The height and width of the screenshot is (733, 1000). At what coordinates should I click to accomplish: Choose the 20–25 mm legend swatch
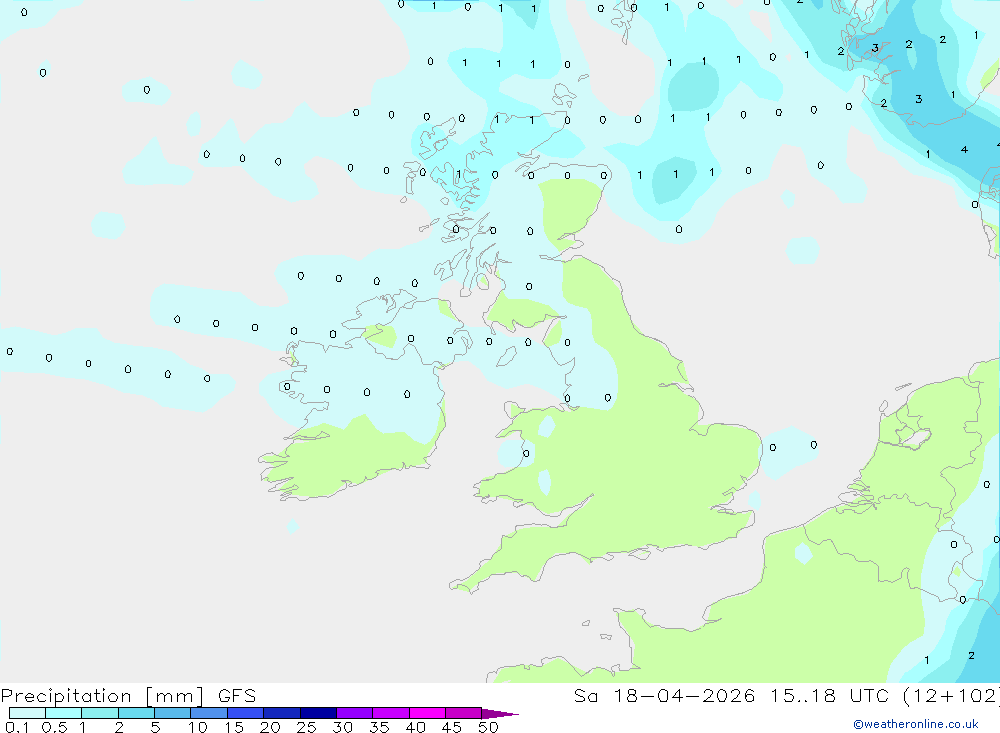(x=282, y=713)
